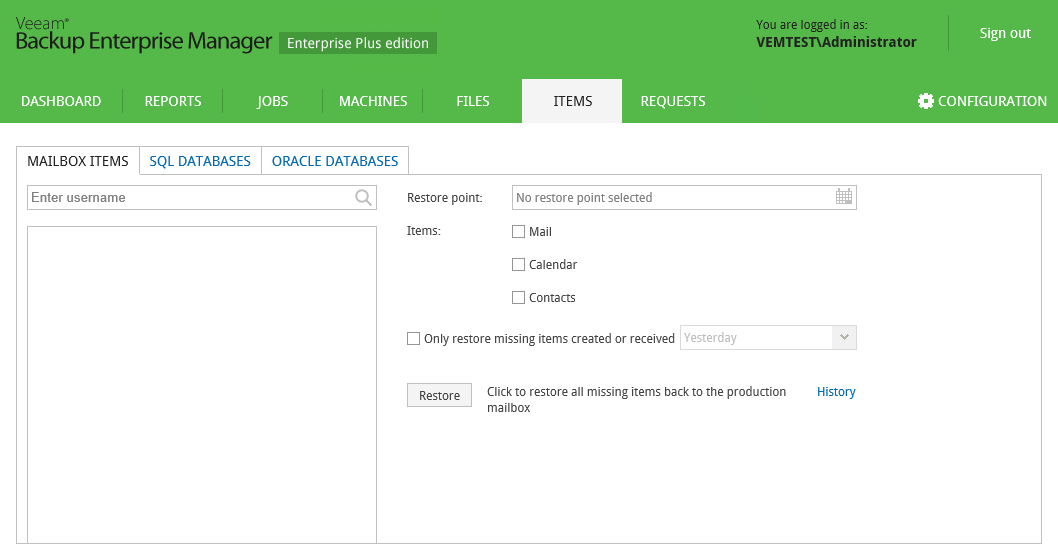Switch to the Reports tab
This screenshot has height=553, width=1058.
point(173,101)
